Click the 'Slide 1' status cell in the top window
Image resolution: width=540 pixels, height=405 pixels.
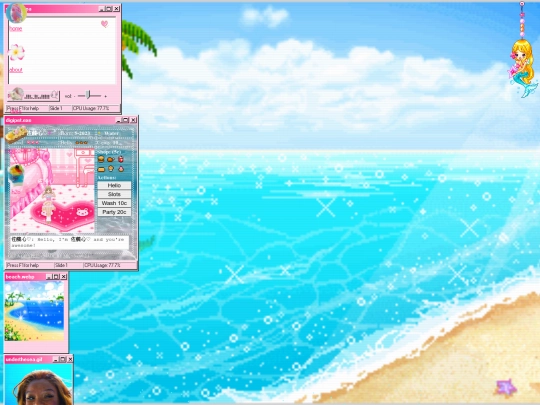[60, 108]
